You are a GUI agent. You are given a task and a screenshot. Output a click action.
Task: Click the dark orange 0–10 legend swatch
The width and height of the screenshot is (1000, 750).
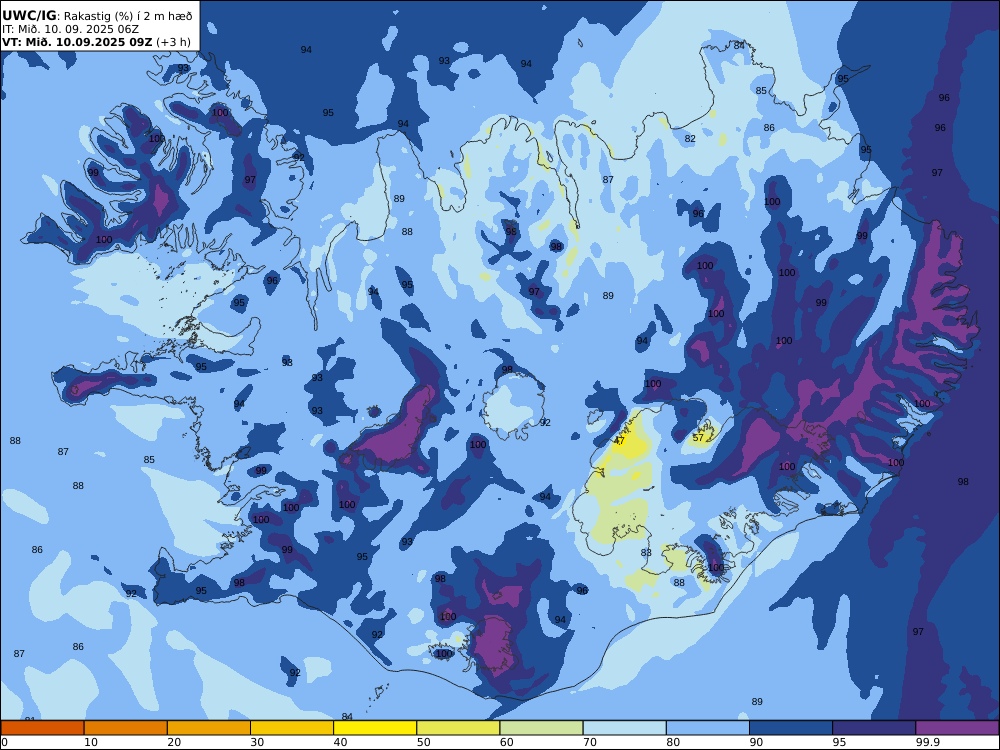(x=42, y=728)
